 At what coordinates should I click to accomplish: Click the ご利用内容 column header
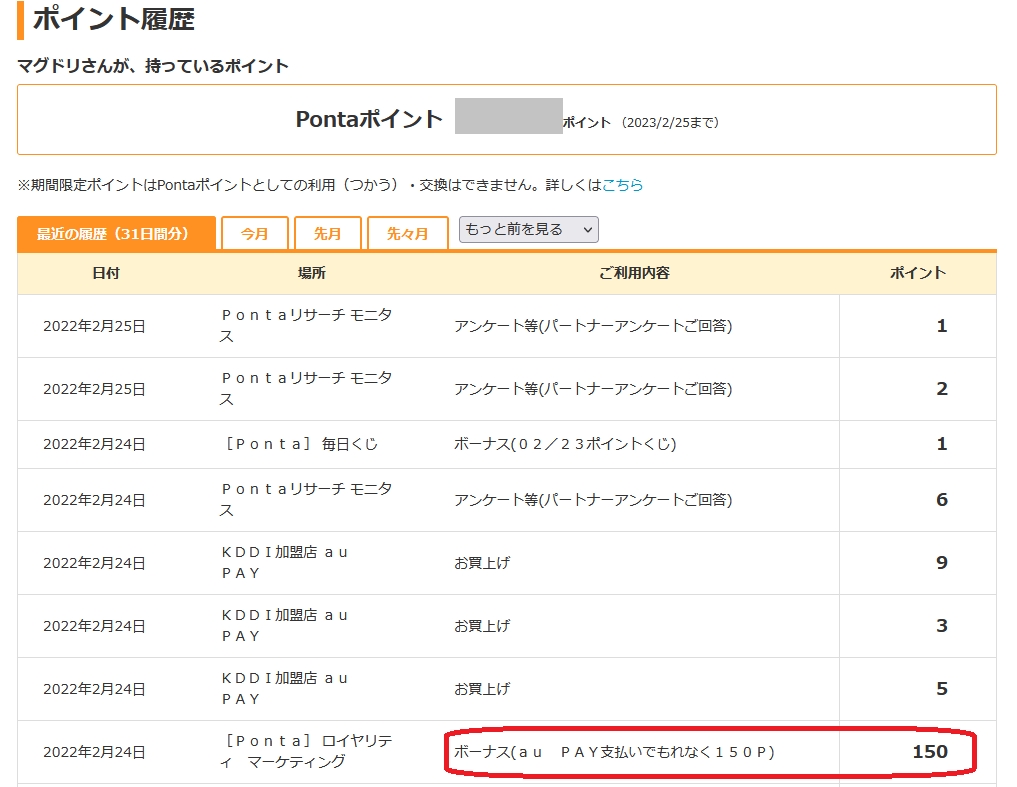tap(634, 273)
